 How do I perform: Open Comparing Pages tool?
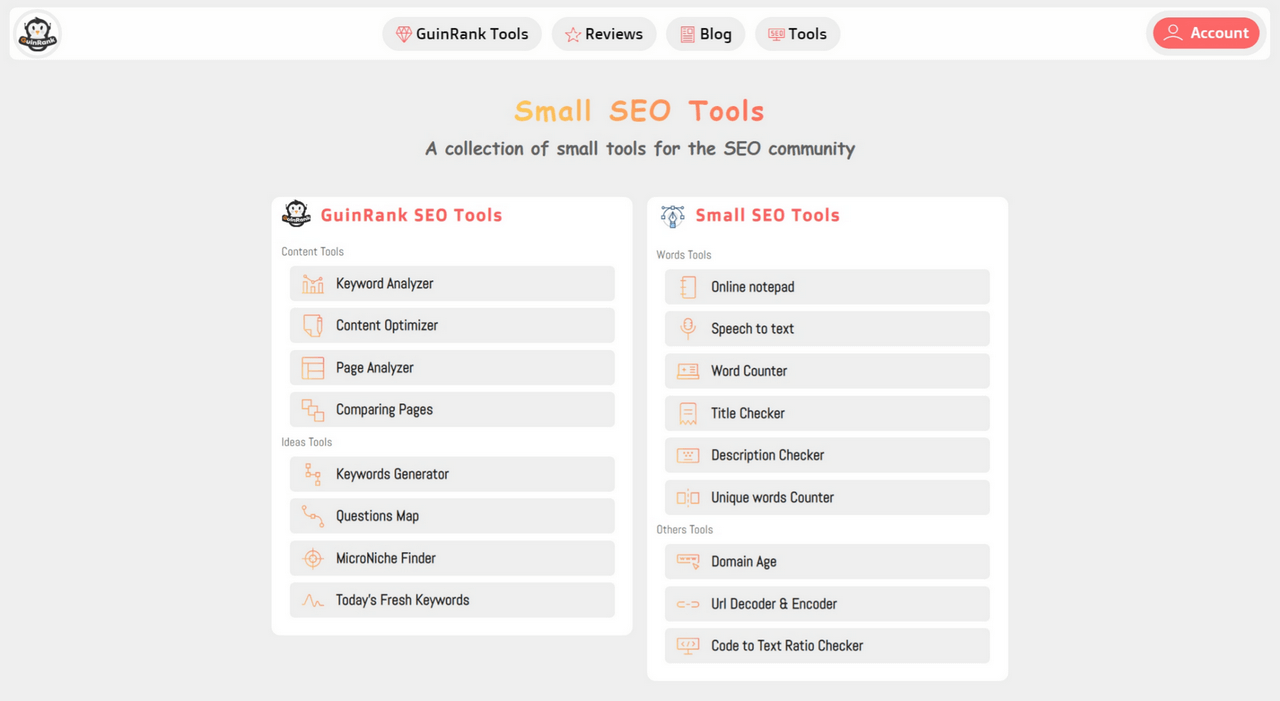452,410
